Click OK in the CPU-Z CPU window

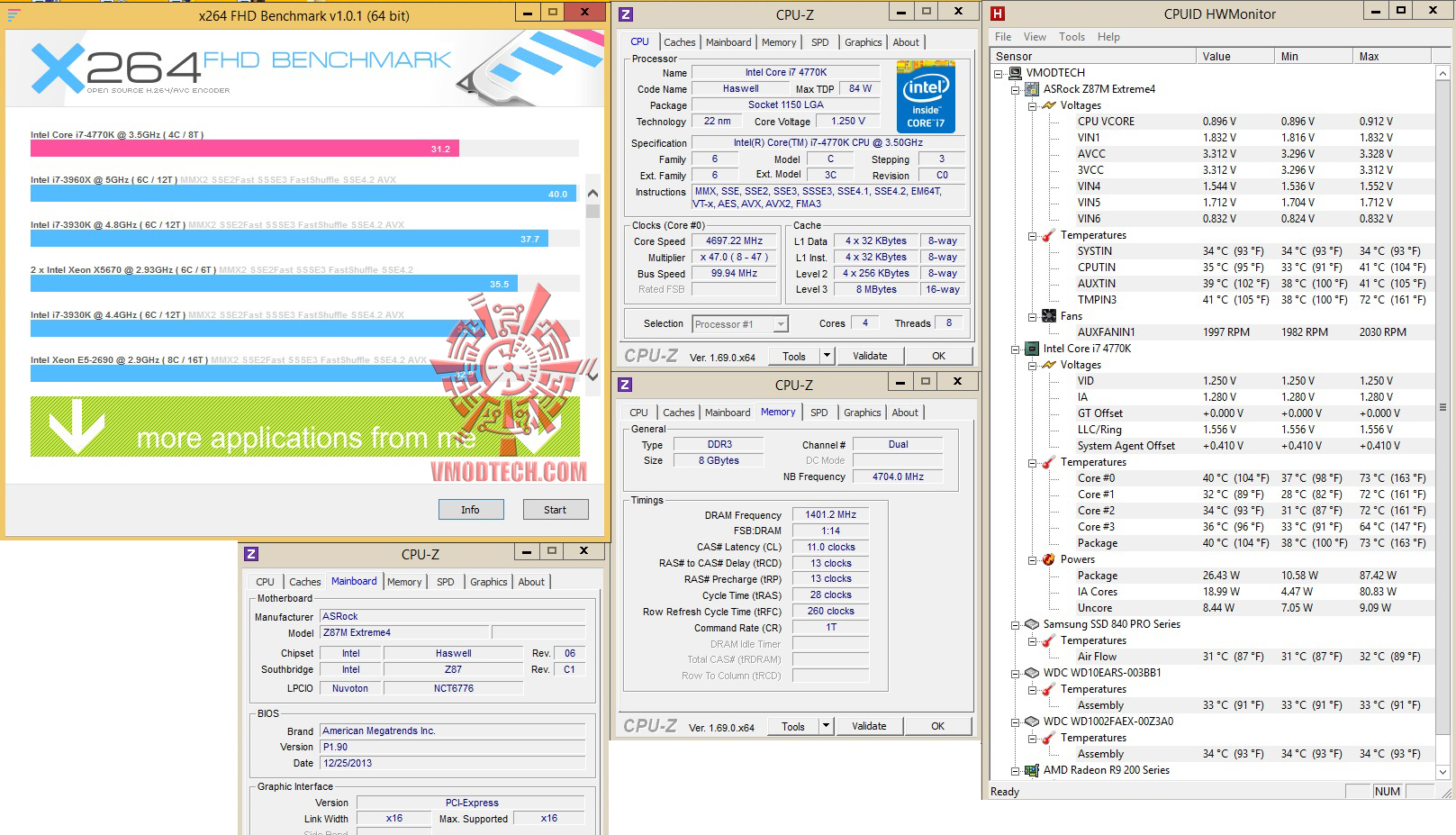click(939, 356)
